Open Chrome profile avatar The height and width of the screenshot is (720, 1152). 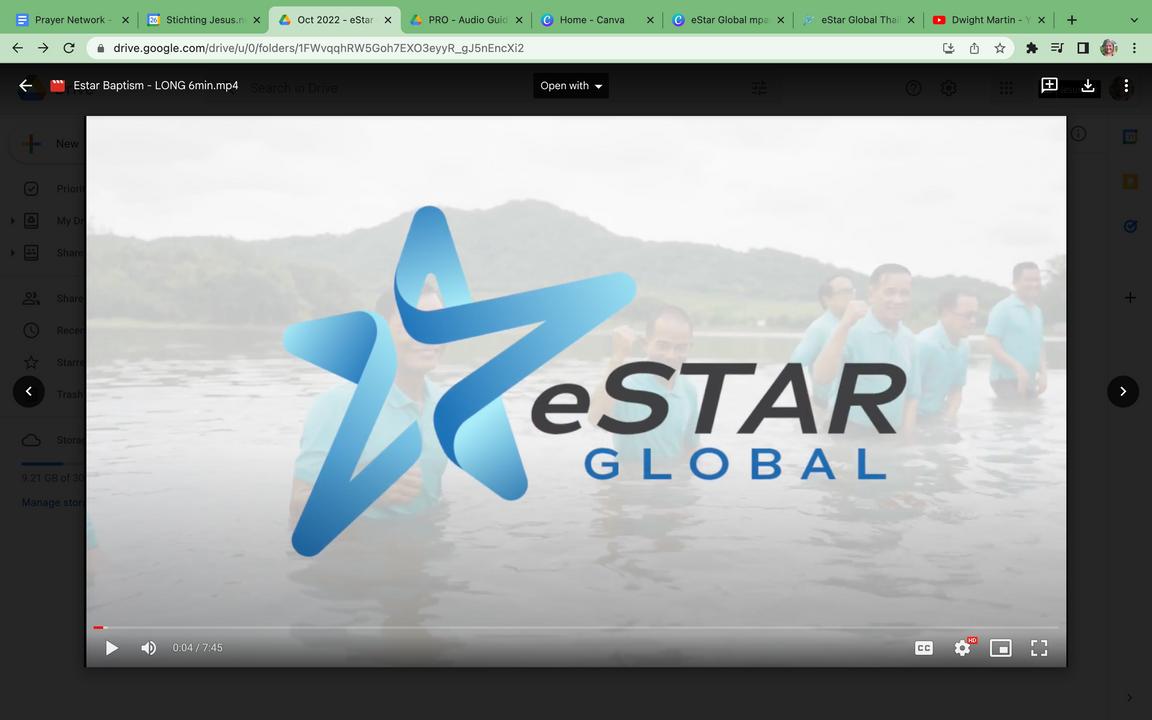(x=1109, y=48)
